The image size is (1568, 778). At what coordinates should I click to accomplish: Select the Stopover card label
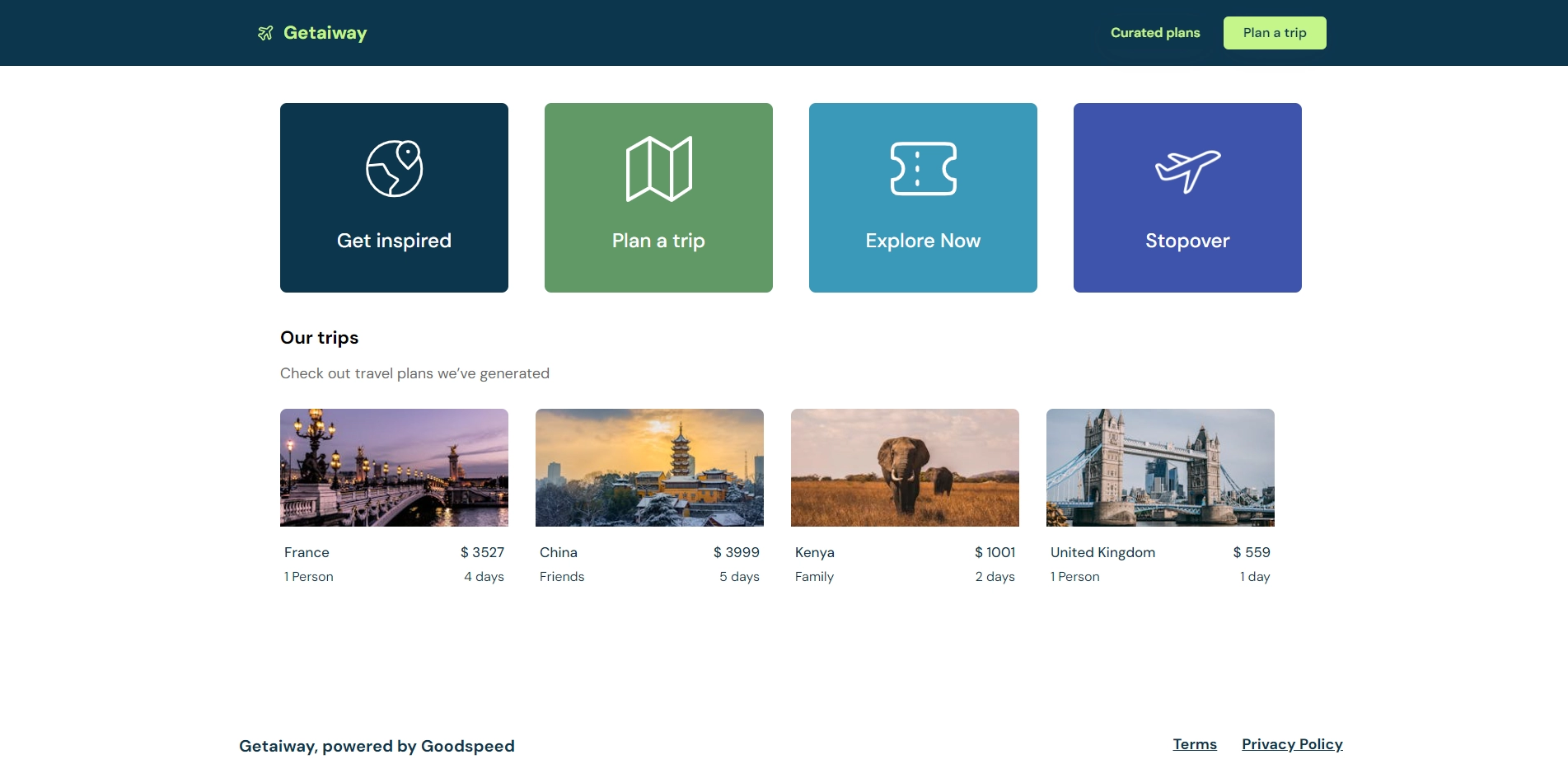click(x=1187, y=241)
